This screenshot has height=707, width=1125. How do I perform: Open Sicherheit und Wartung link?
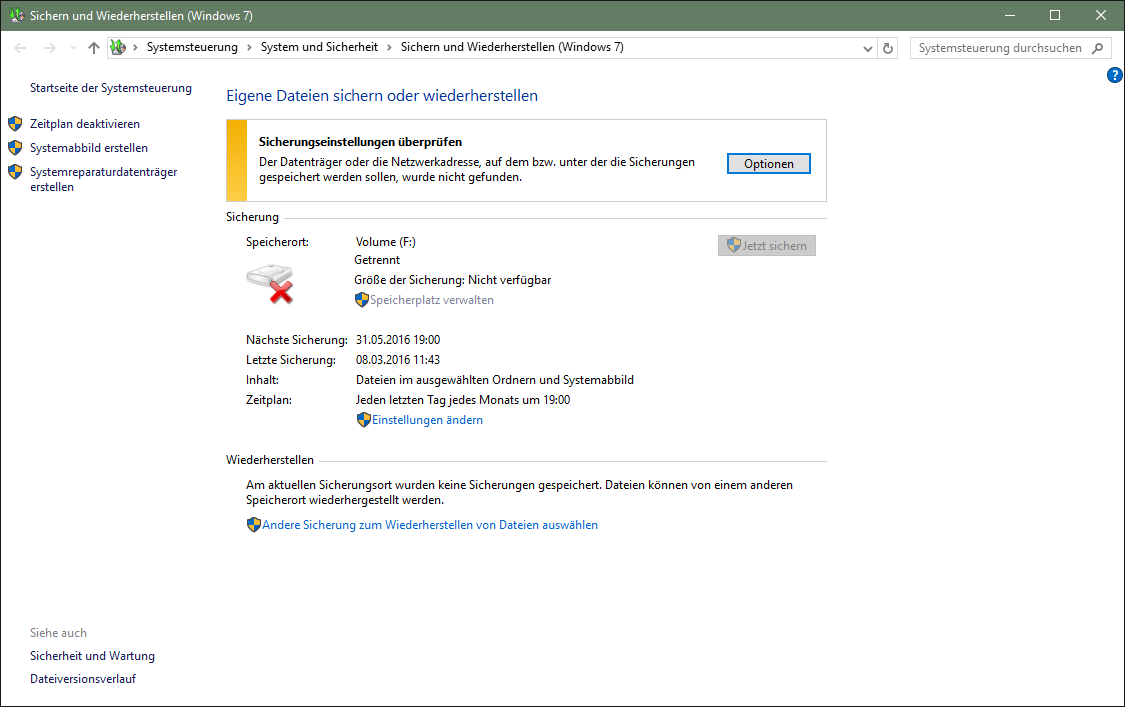coord(93,656)
